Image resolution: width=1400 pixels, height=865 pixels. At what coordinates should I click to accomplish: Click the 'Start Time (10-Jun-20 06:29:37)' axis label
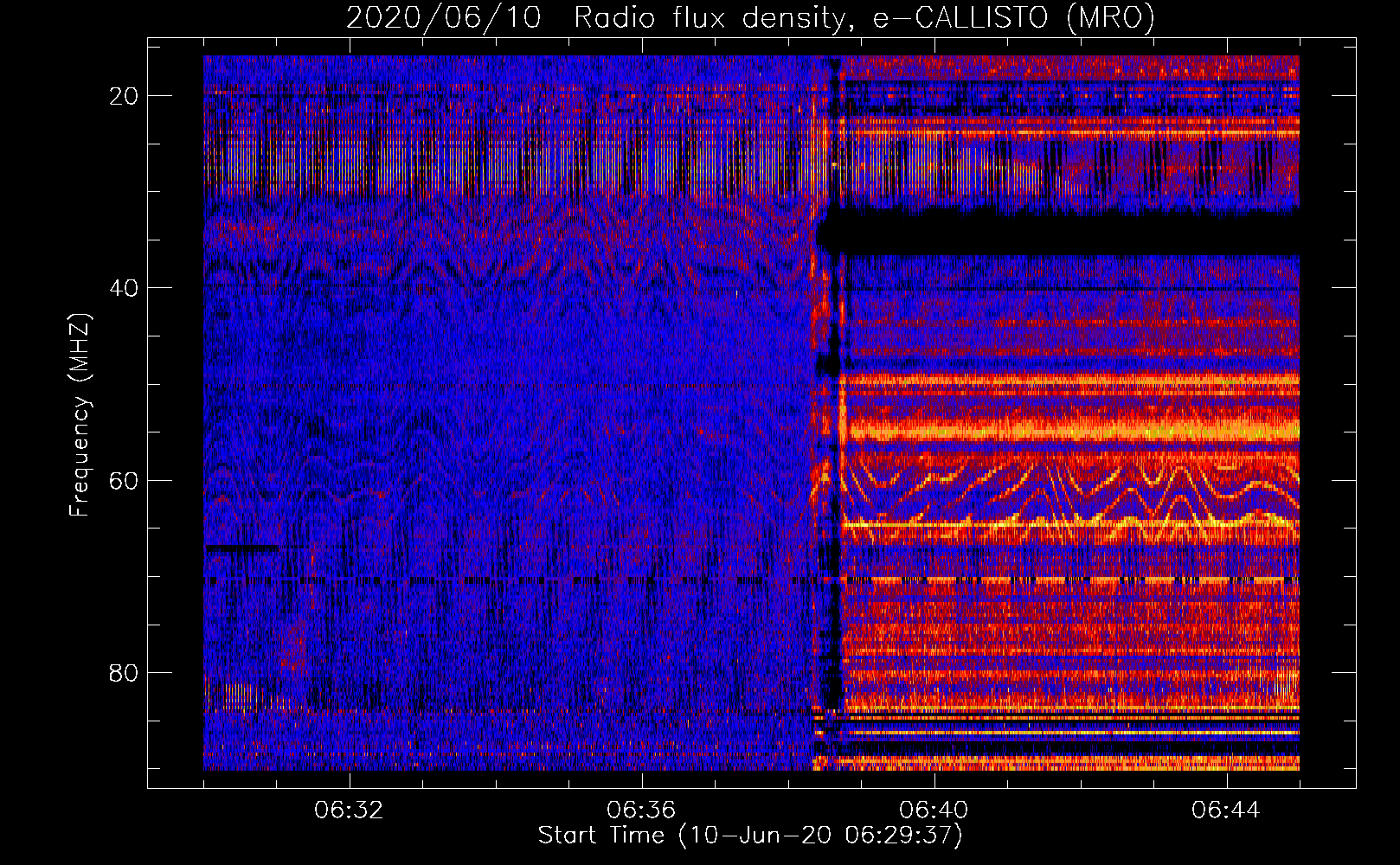click(750, 836)
